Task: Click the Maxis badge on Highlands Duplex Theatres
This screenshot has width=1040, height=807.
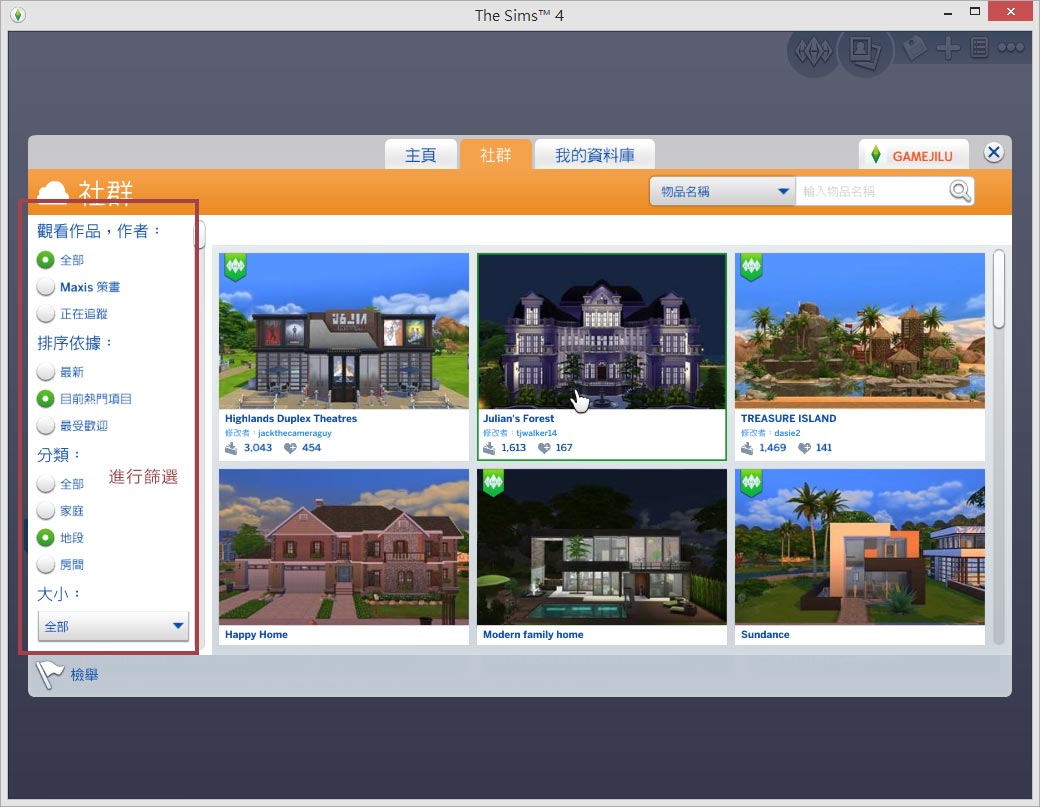Action: pos(235,267)
